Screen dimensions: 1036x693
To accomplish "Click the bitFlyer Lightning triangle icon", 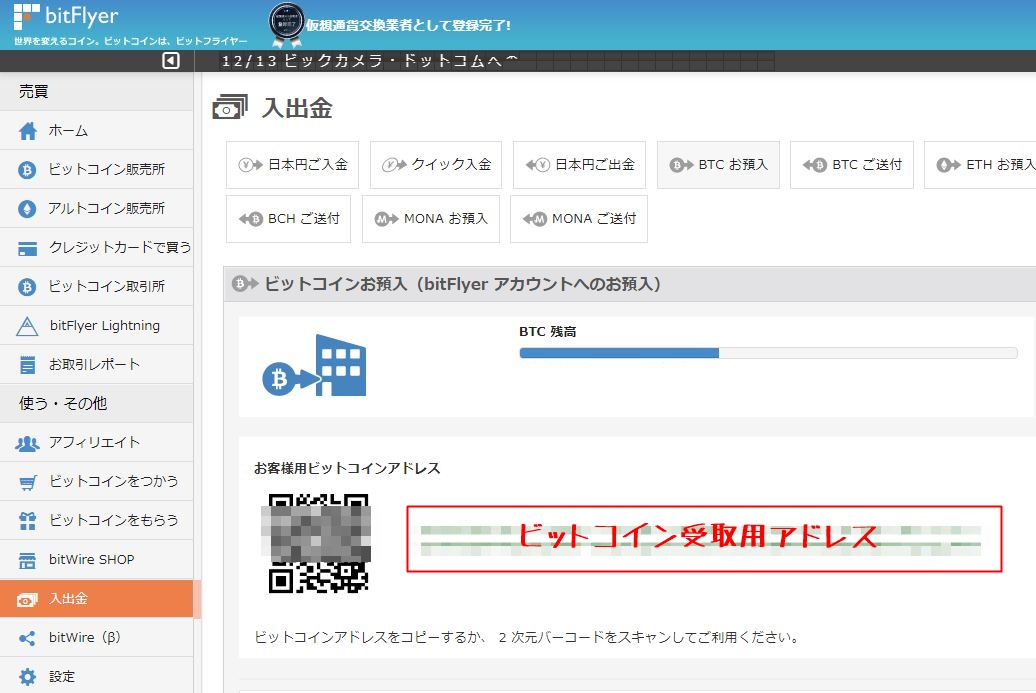I will [x=27, y=326].
